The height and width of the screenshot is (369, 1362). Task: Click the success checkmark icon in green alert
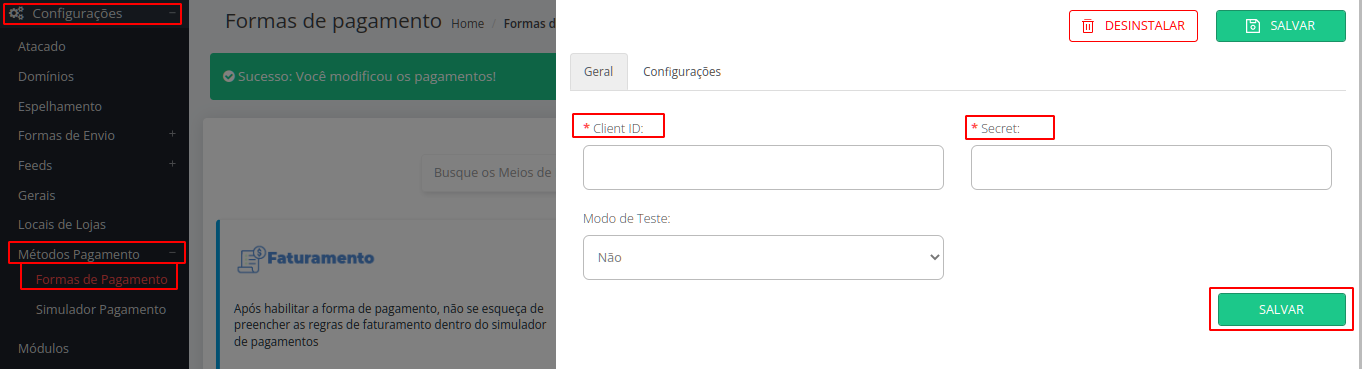coord(229,76)
